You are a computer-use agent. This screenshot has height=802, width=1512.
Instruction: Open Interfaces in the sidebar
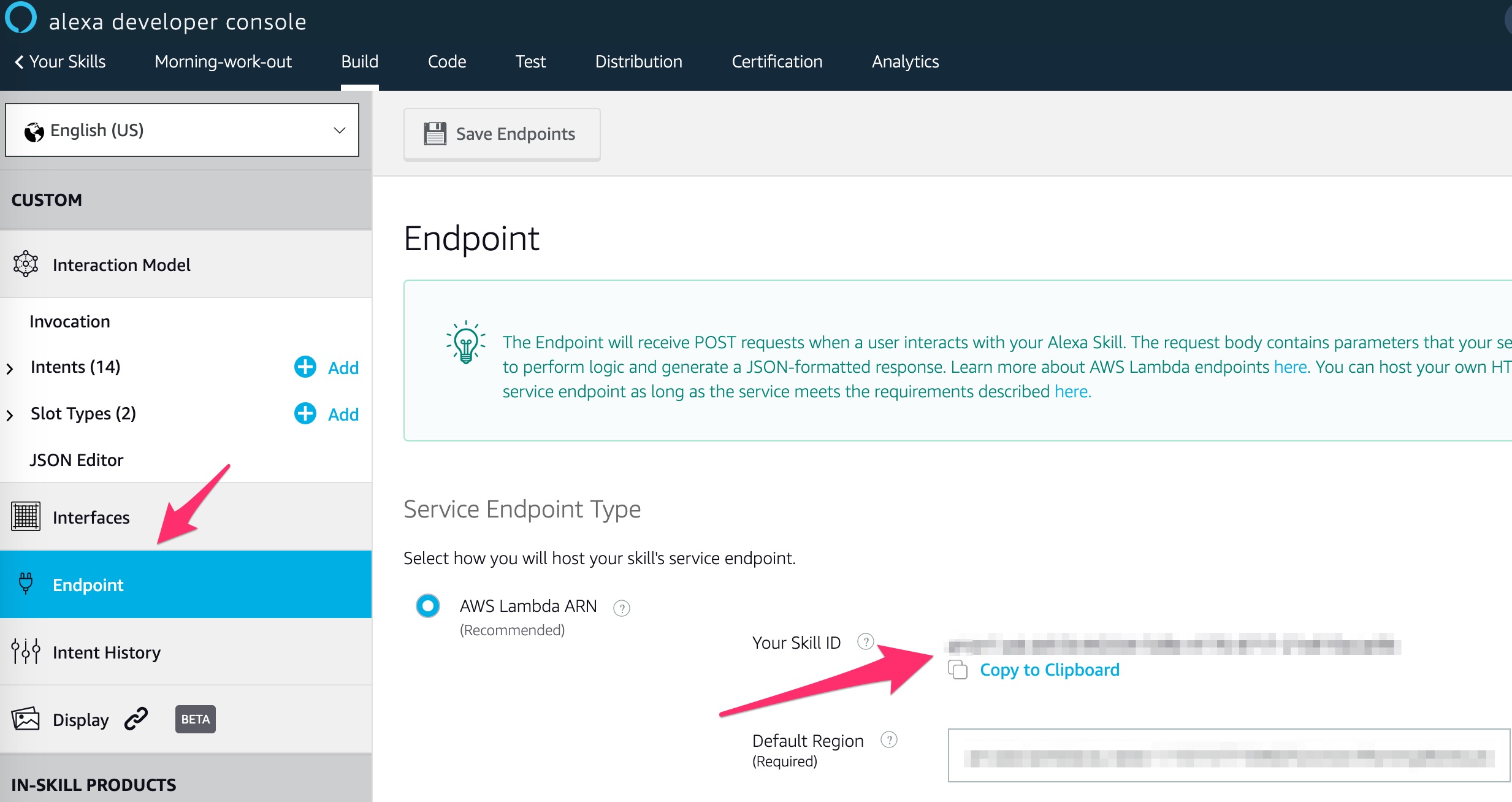coord(186,517)
